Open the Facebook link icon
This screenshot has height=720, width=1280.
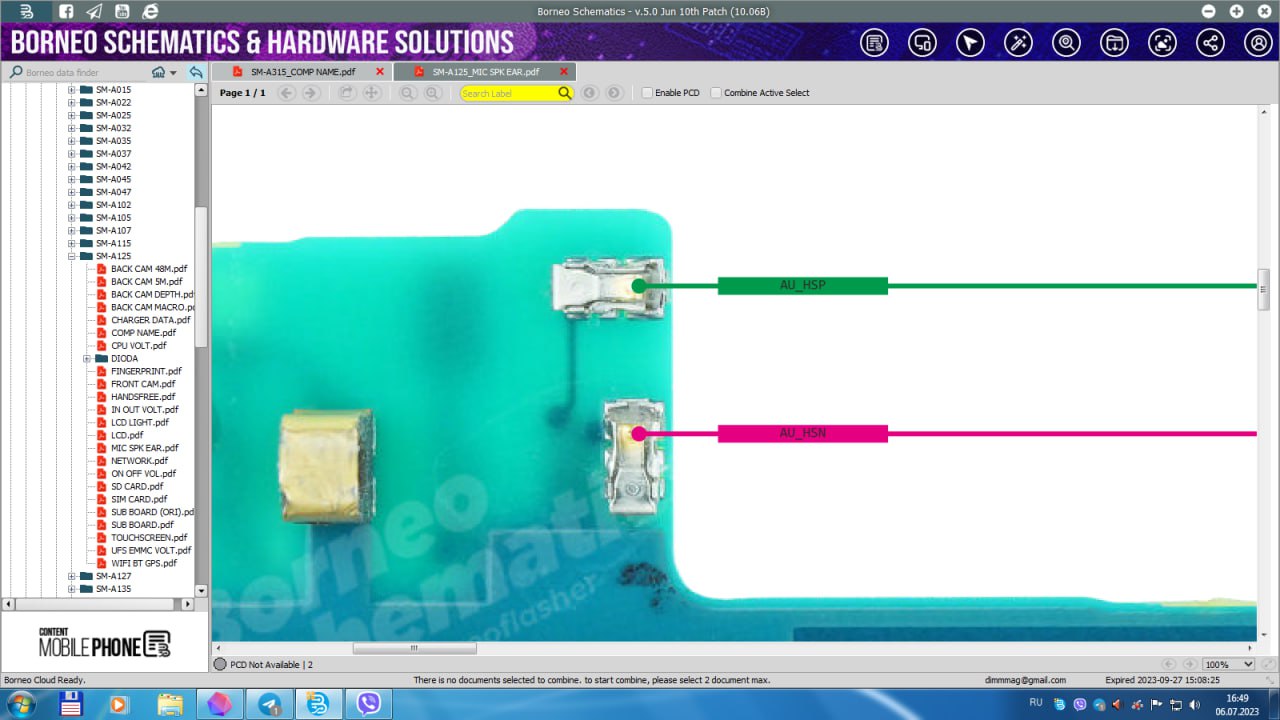pos(65,11)
